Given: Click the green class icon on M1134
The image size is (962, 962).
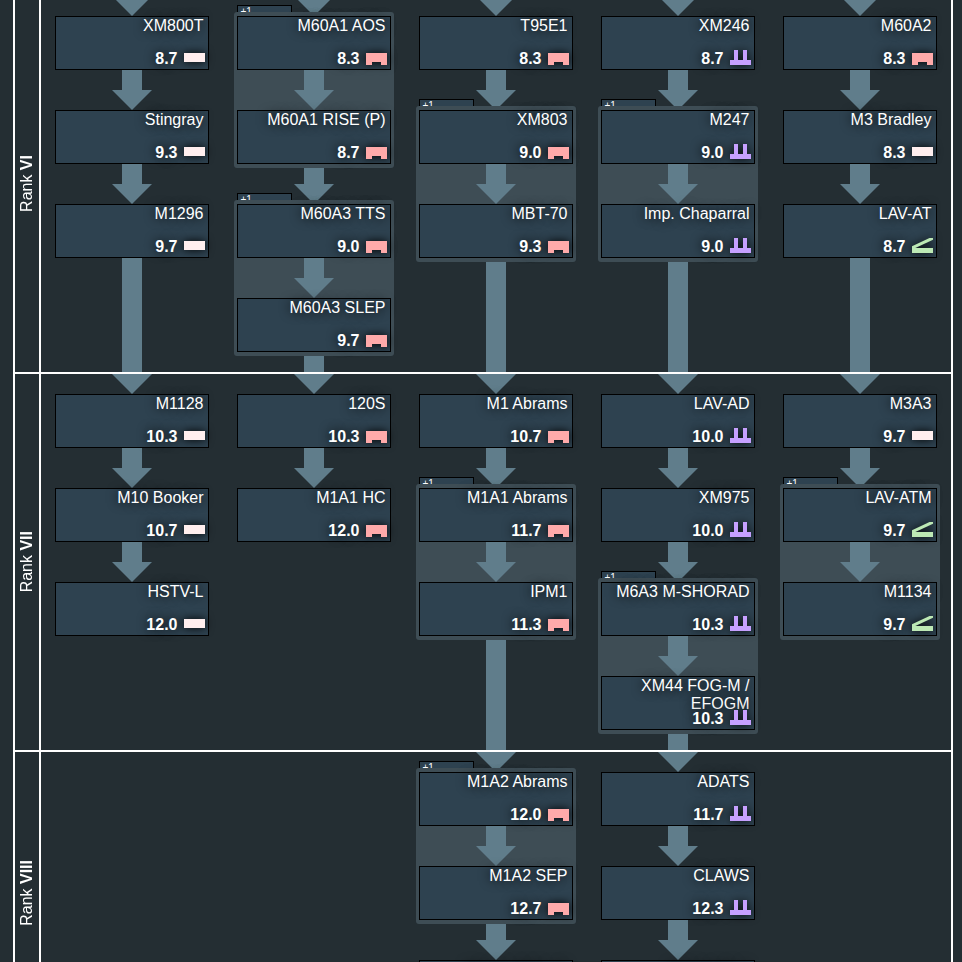Looking at the screenshot, I should 922,625.
